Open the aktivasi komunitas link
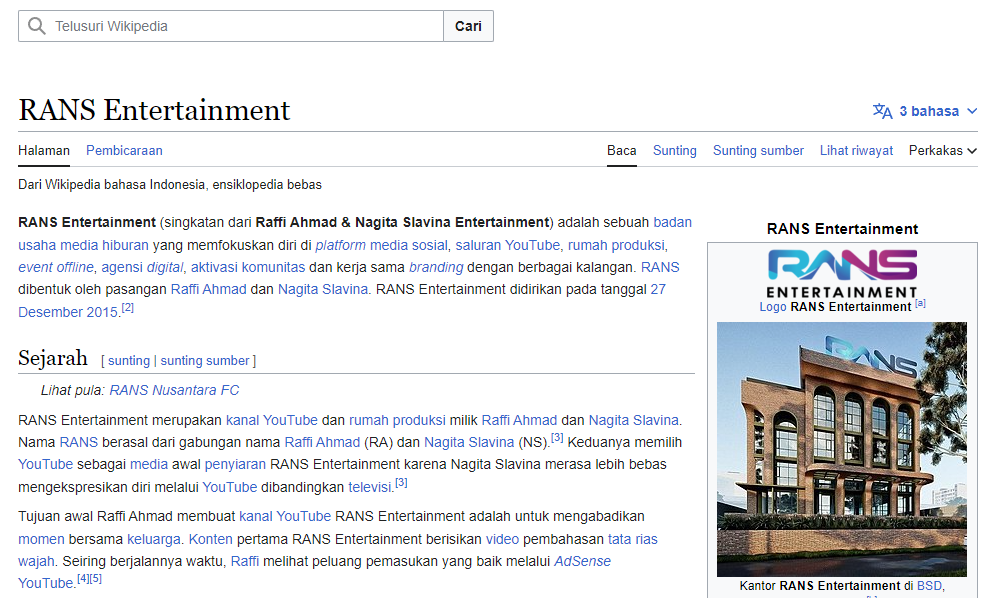The image size is (999, 598). (248, 267)
